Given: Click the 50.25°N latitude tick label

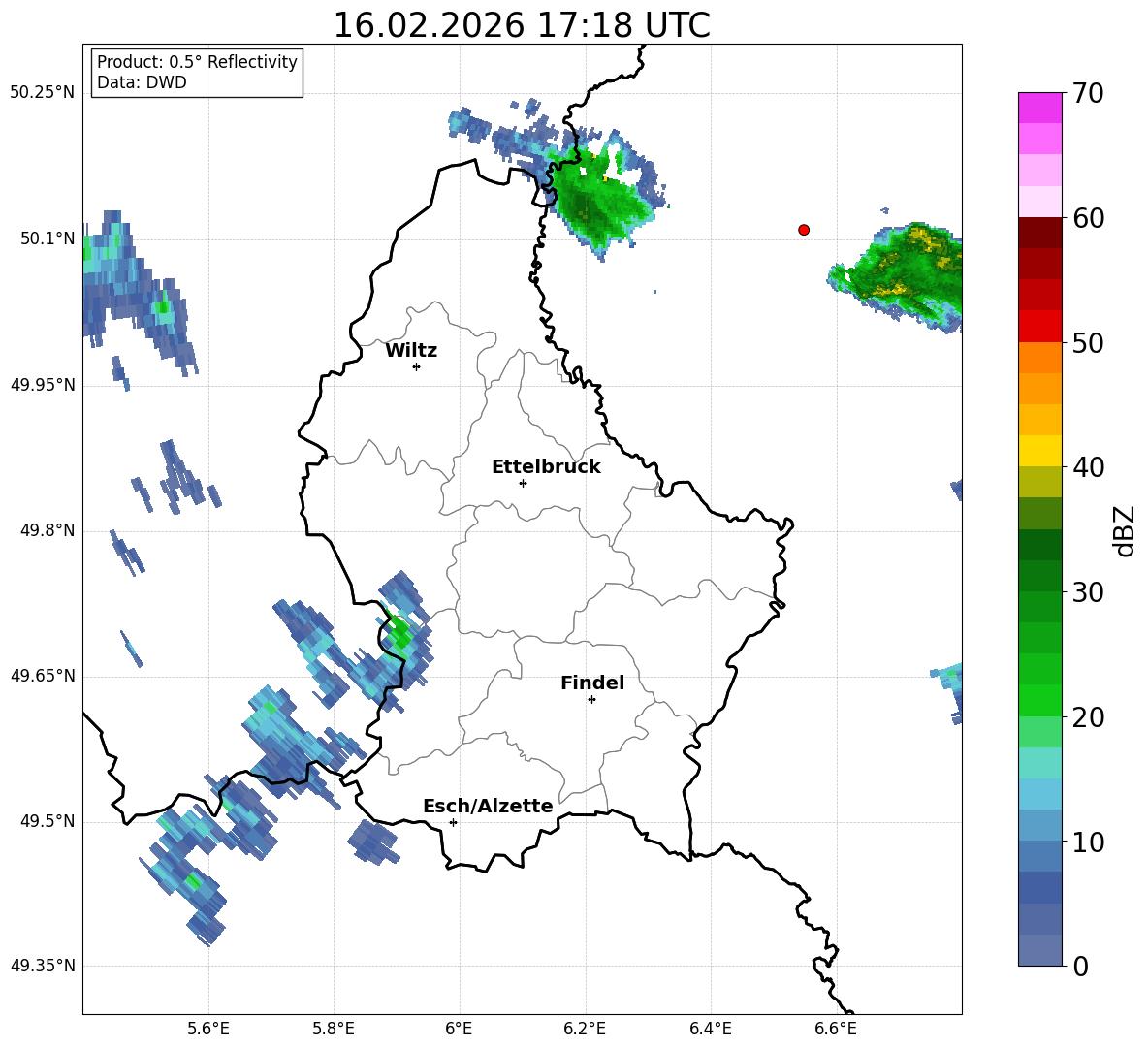Looking at the screenshot, I should (43, 93).
